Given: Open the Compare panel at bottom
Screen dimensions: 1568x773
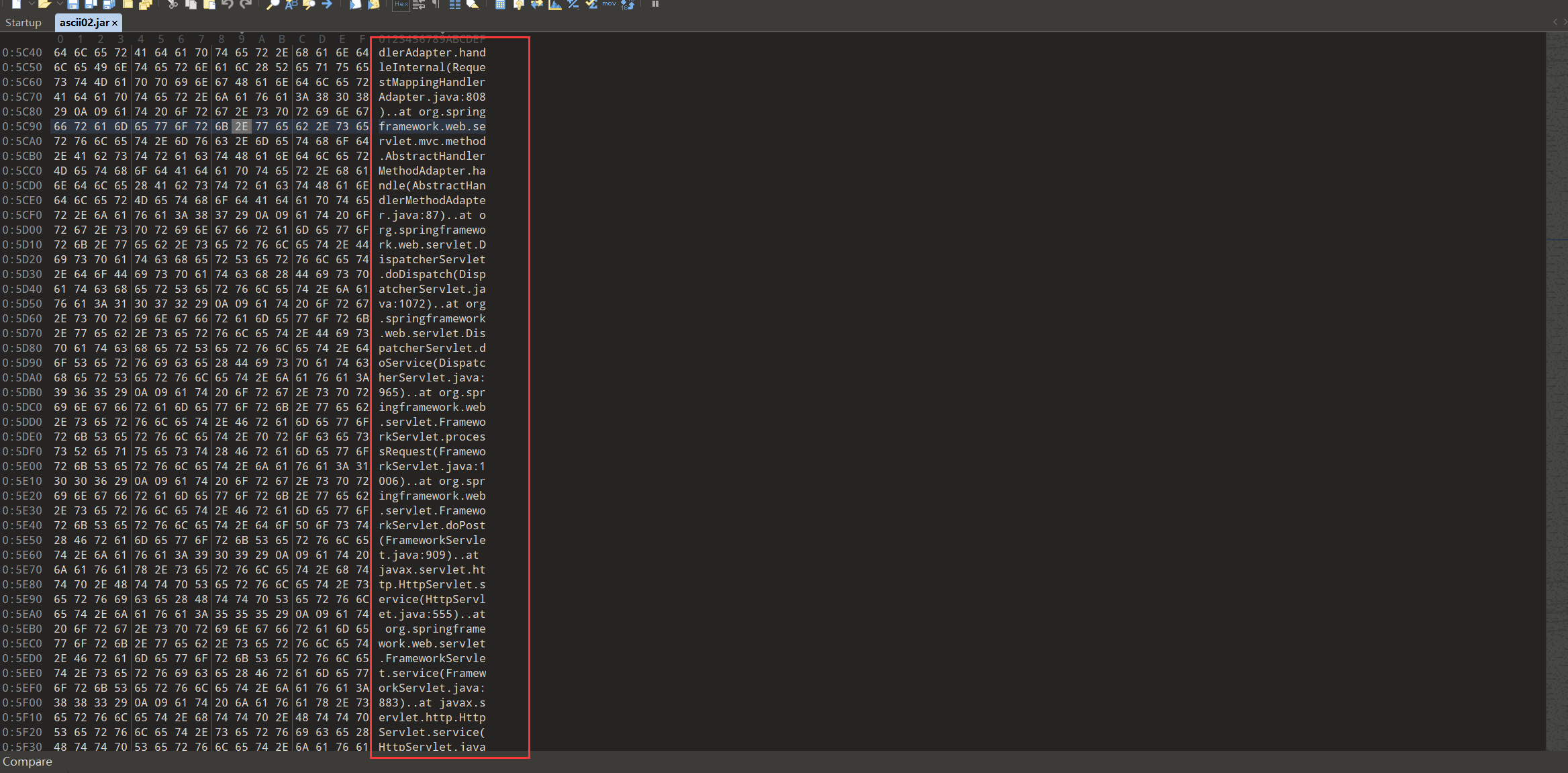Looking at the screenshot, I should (28, 762).
